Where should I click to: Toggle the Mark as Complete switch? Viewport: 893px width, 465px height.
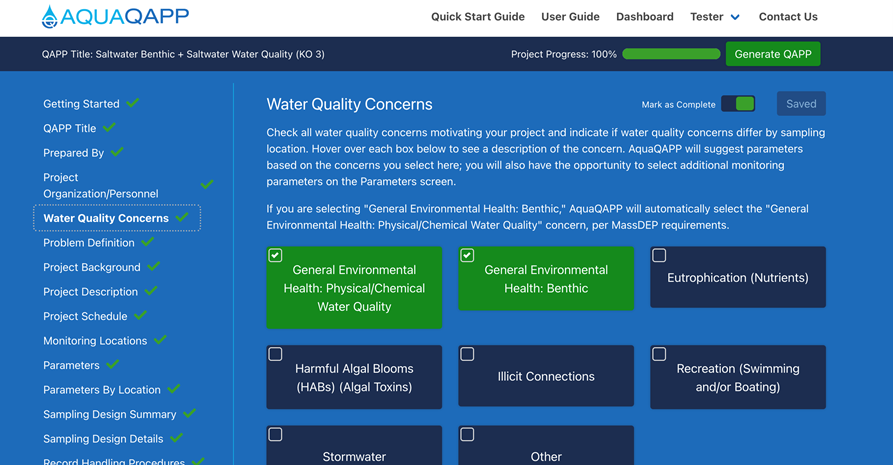tap(738, 104)
